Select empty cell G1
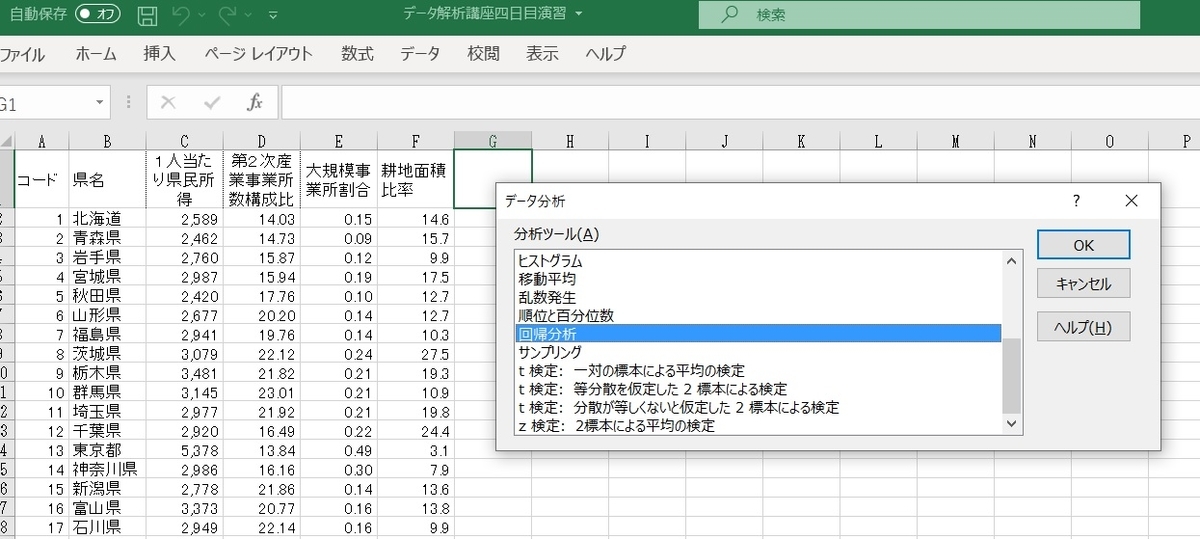This screenshot has height=539, width=1200. pos(493,179)
